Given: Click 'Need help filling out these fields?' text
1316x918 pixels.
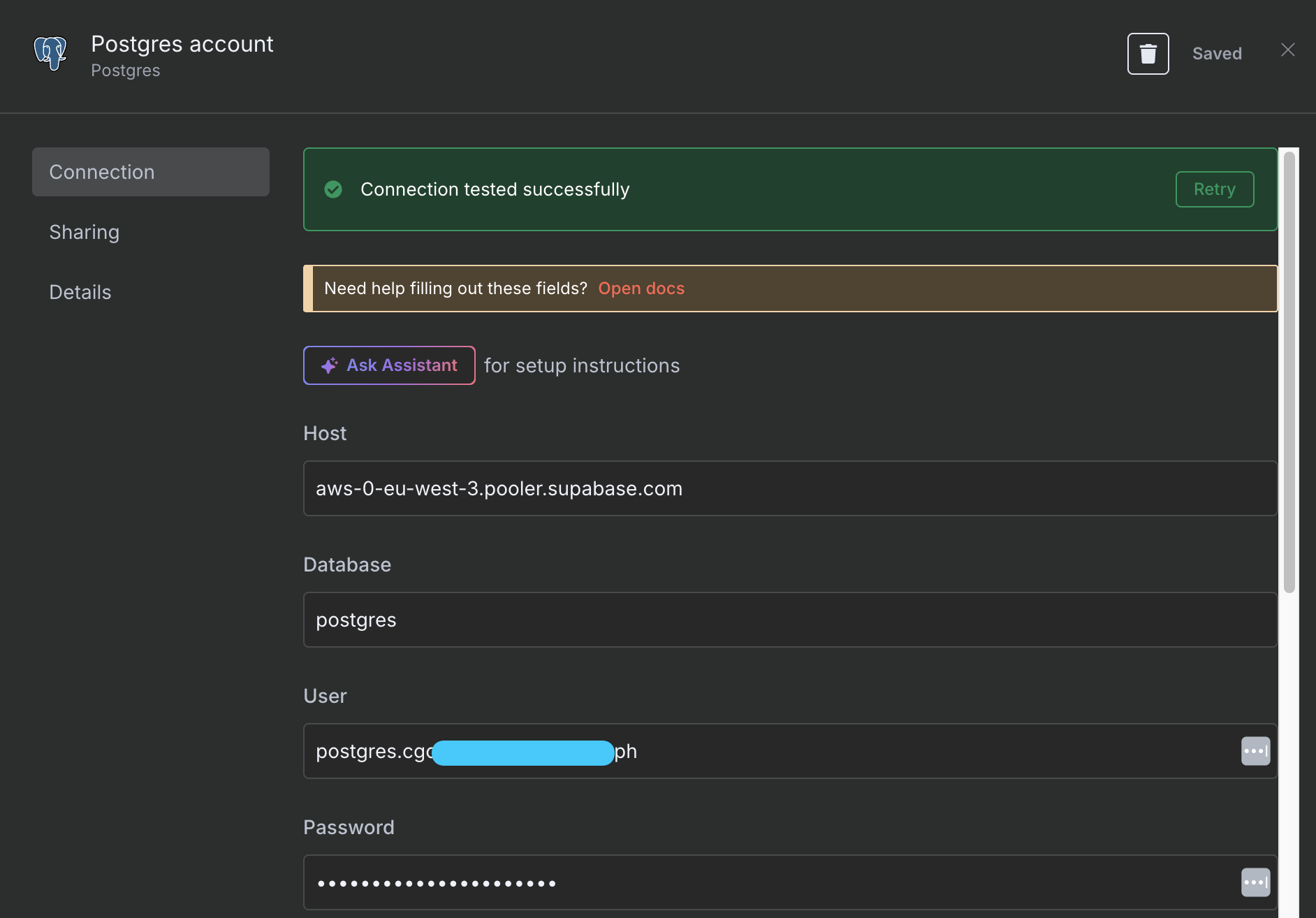Looking at the screenshot, I should click(455, 289).
